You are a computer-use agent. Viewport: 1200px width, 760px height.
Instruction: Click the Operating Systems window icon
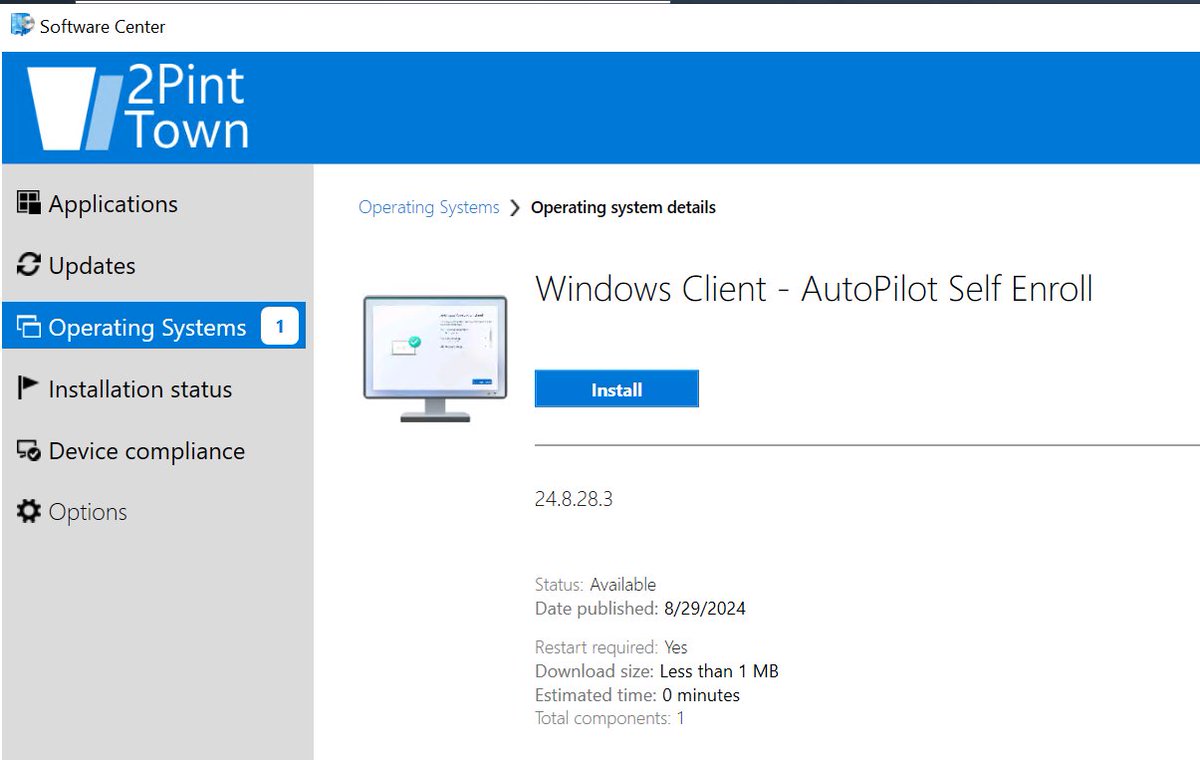pos(29,327)
